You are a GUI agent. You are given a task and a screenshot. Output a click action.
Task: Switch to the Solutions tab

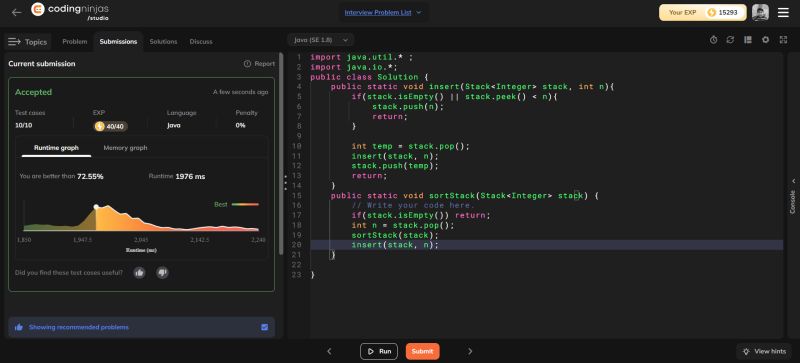(x=163, y=42)
